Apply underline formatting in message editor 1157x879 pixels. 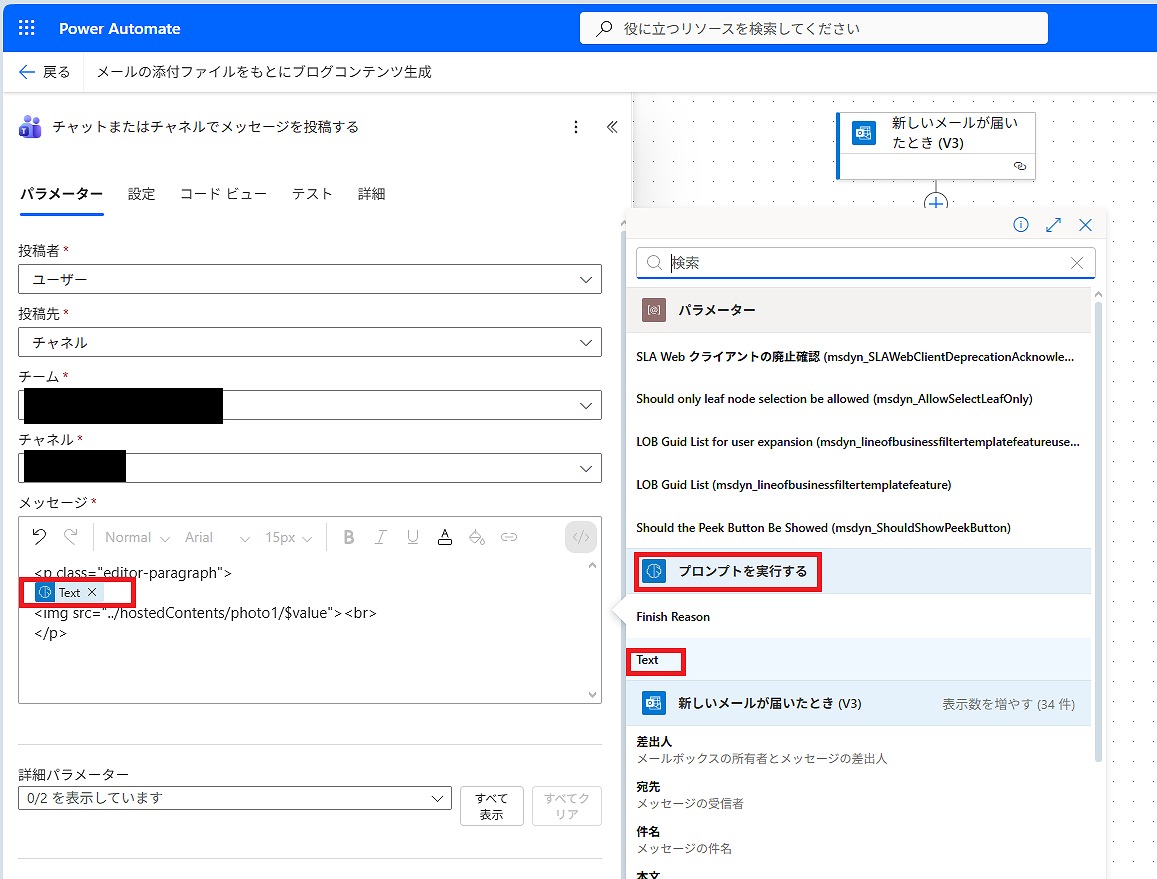[412, 537]
